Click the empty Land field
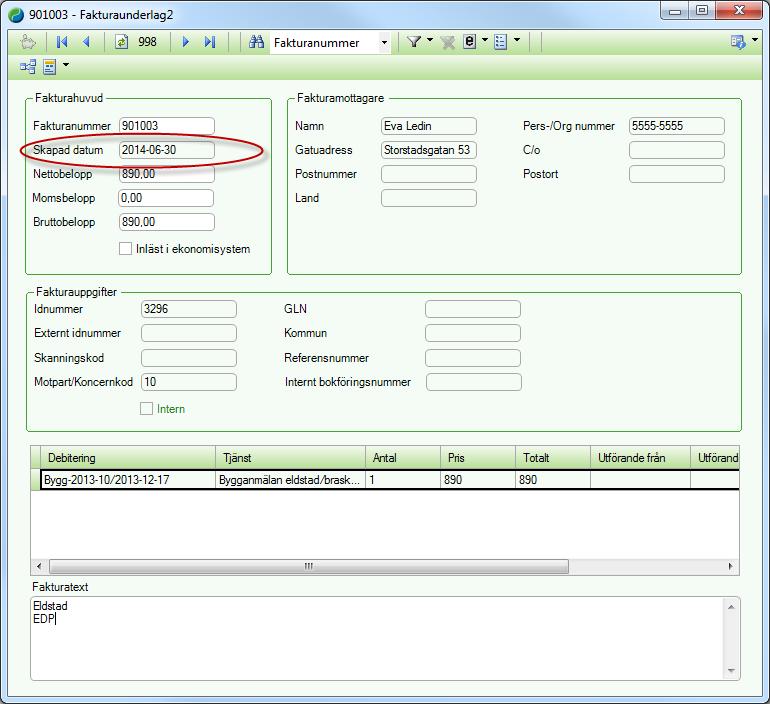This screenshot has height=704, width=770. (x=429, y=198)
